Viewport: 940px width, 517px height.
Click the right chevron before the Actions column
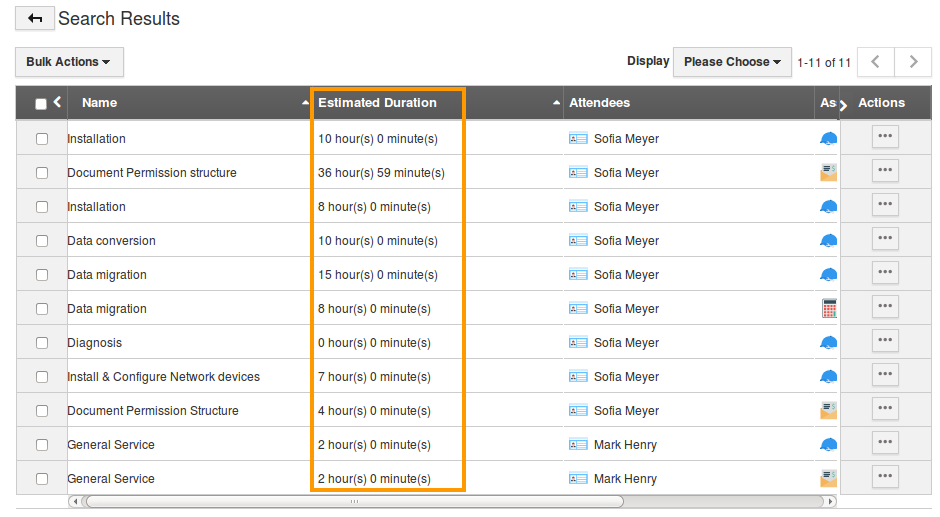click(x=843, y=104)
